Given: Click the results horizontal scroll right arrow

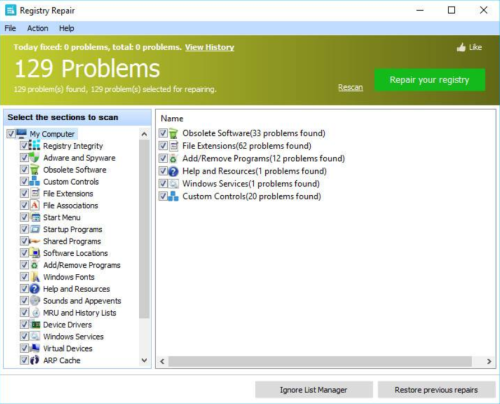Looking at the screenshot, I should (489, 361).
